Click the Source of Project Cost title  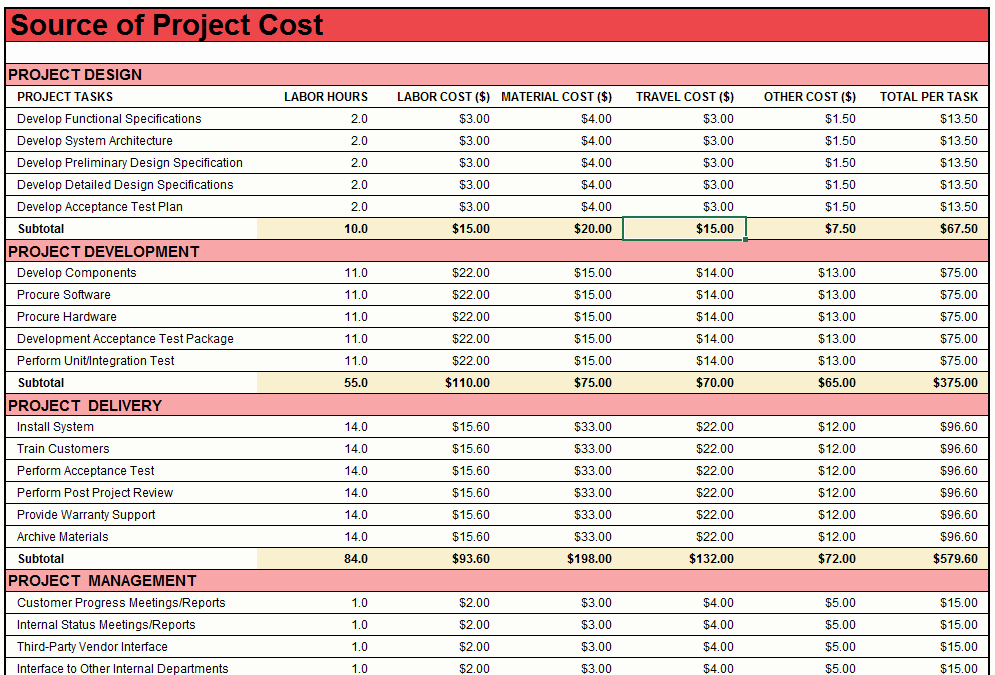167,25
